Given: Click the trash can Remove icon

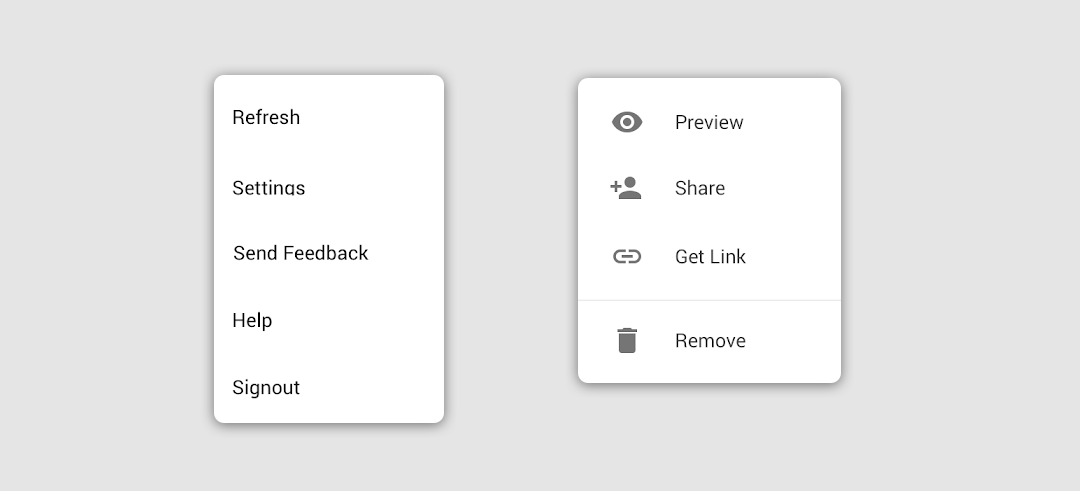Looking at the screenshot, I should click(627, 340).
